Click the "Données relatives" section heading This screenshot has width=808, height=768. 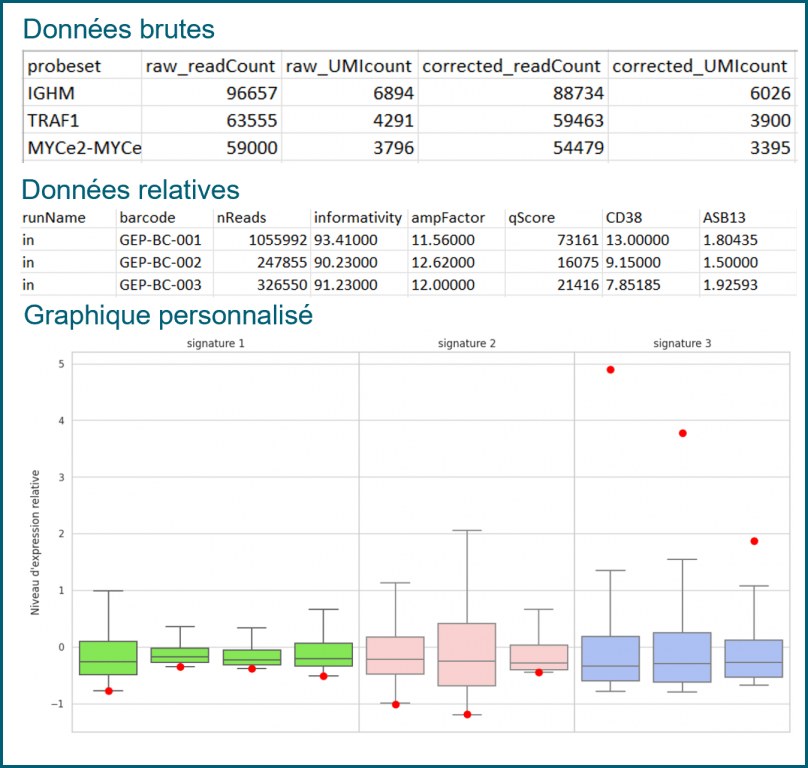(x=131, y=189)
